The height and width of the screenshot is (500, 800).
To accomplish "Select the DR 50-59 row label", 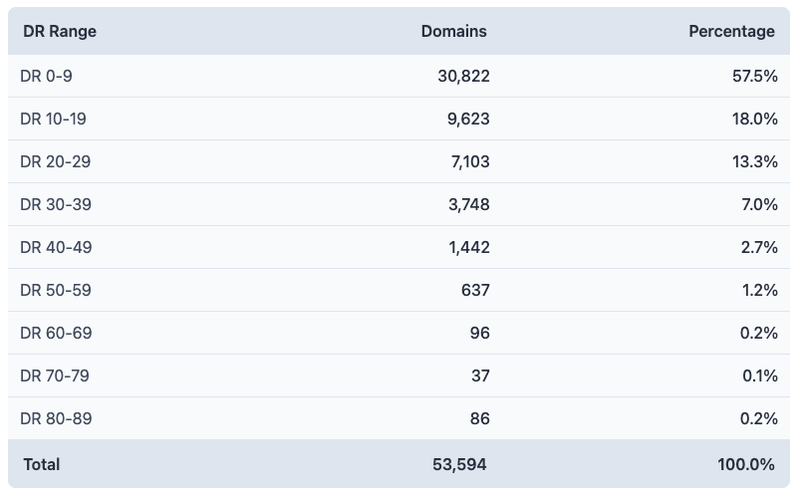I will point(56,290).
